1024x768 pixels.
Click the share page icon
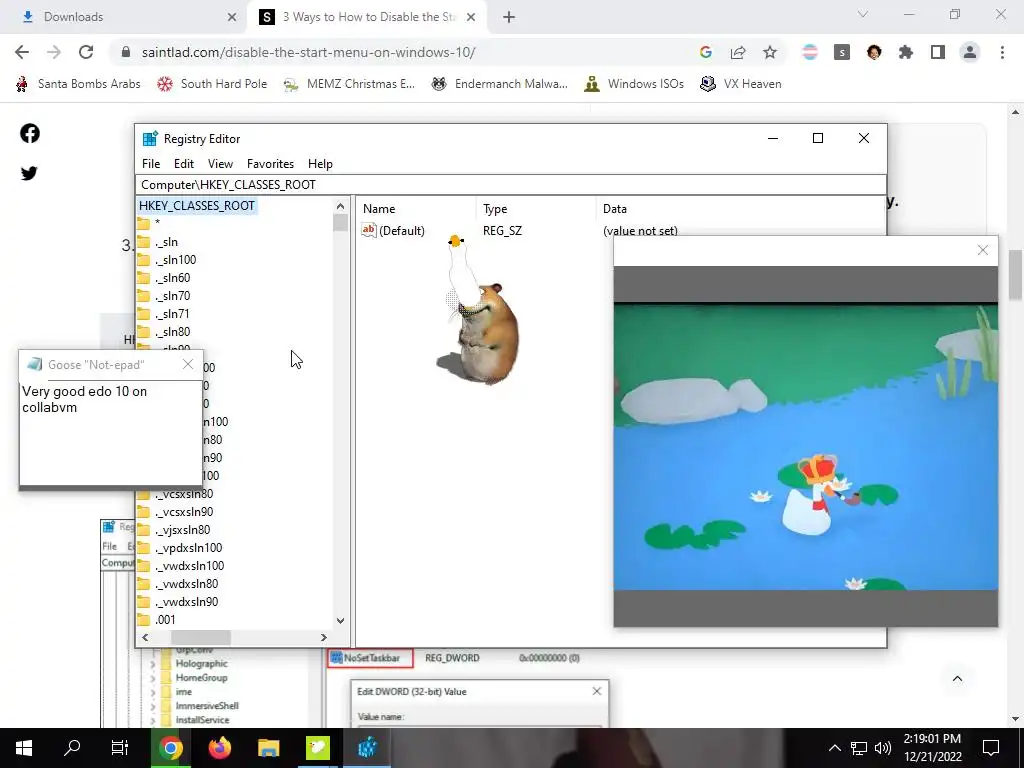738,52
